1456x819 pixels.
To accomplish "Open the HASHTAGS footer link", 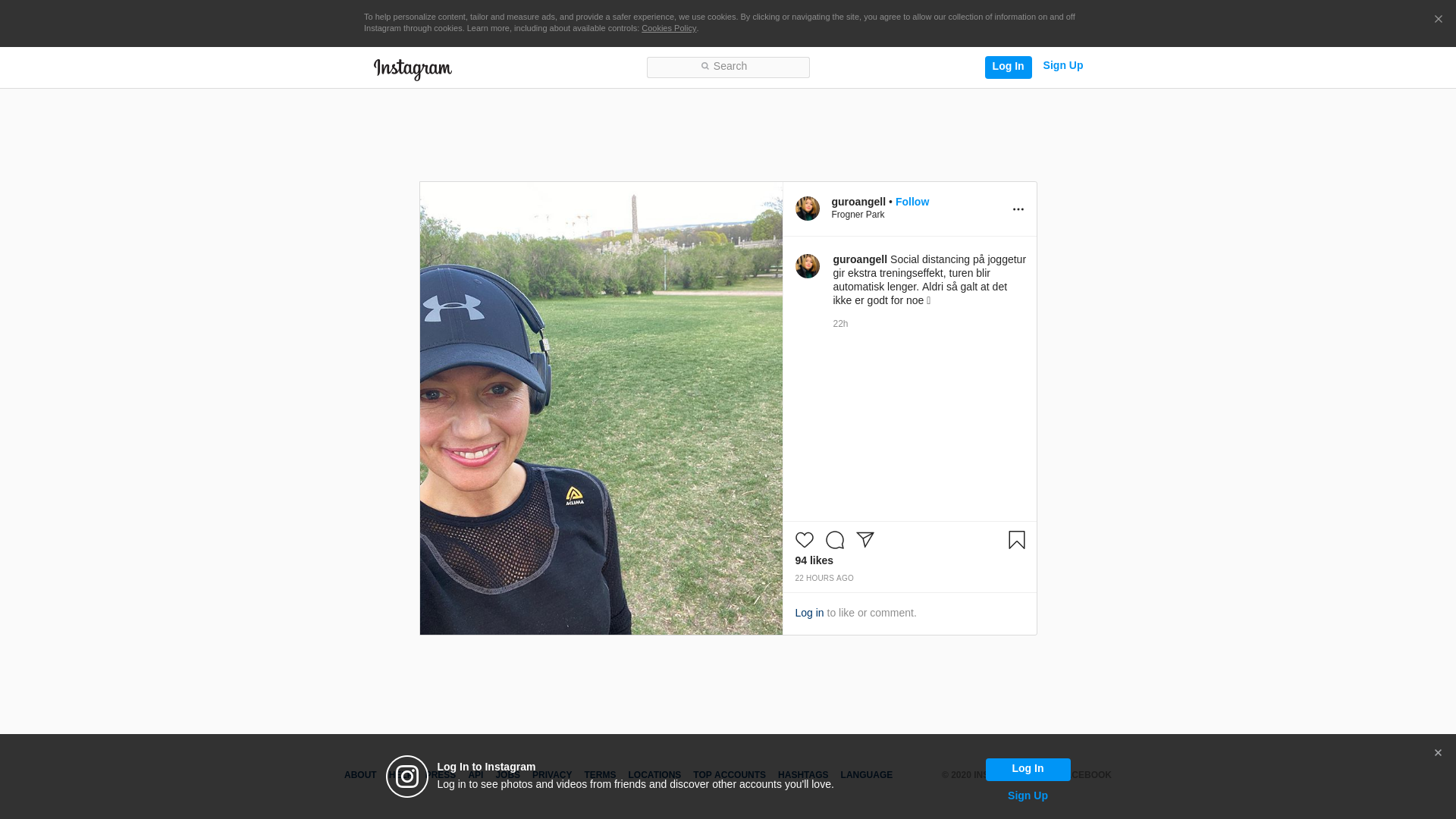I will pos(802,775).
